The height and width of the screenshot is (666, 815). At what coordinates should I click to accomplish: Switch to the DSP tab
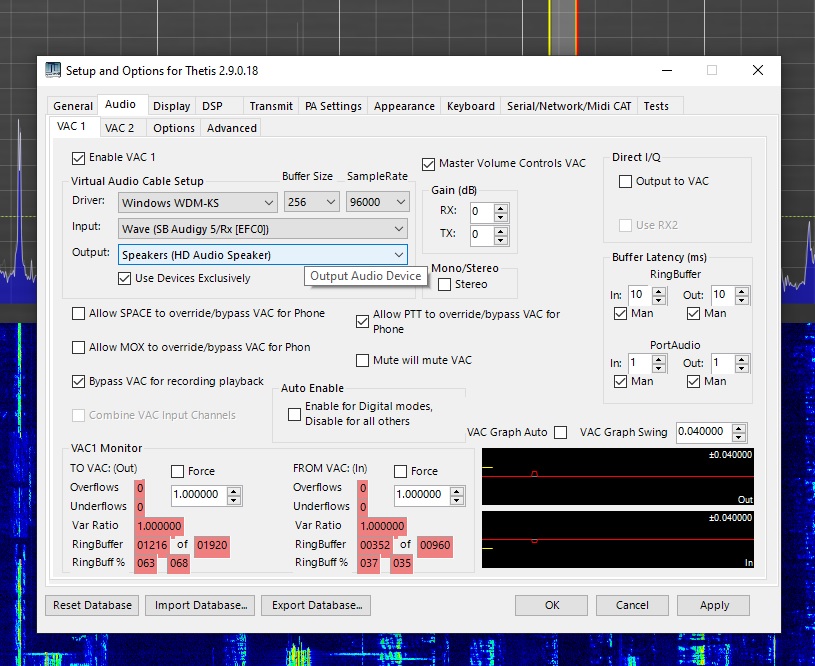[x=212, y=106]
